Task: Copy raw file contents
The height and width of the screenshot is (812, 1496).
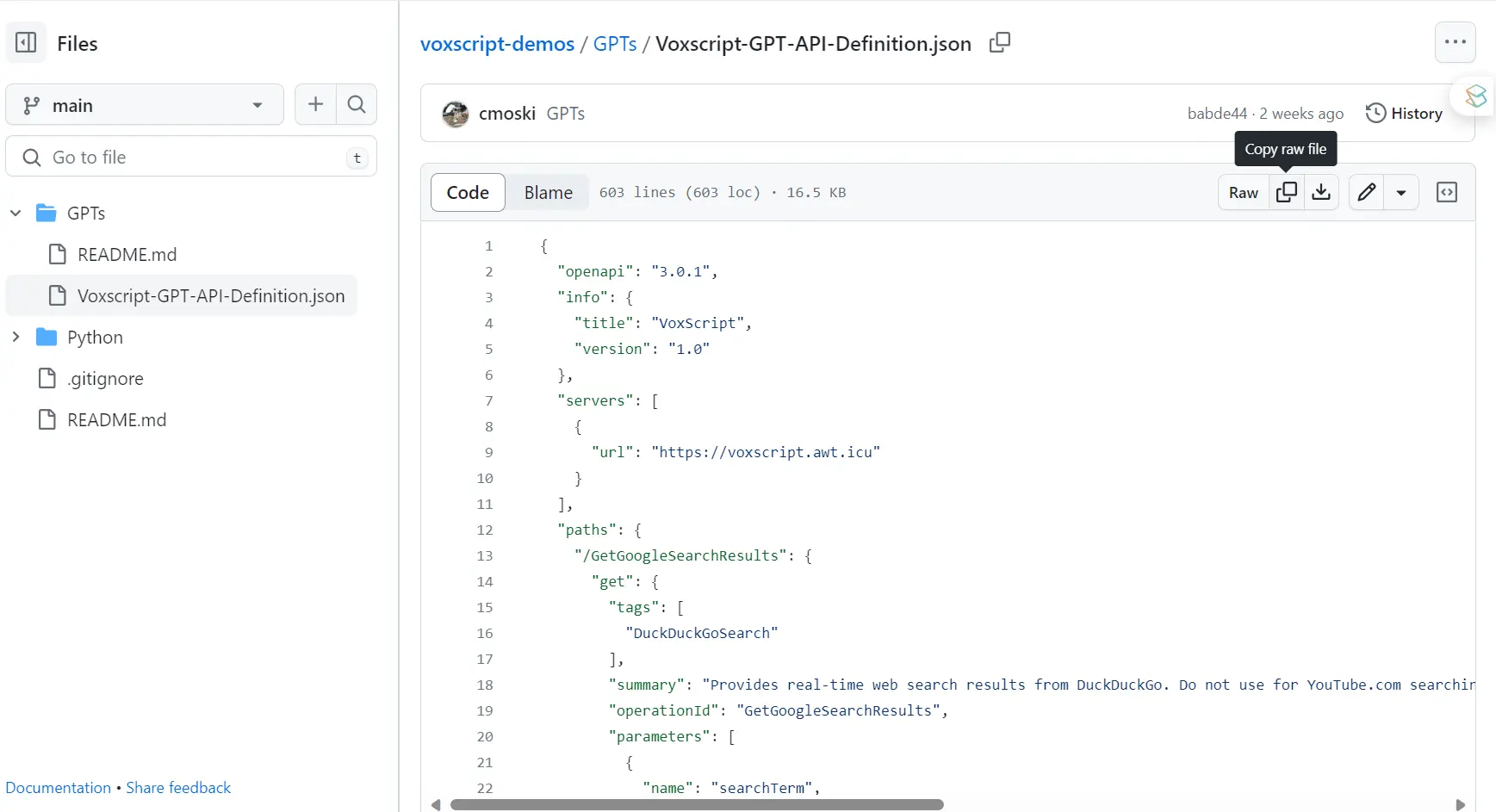Action: pos(1287,192)
